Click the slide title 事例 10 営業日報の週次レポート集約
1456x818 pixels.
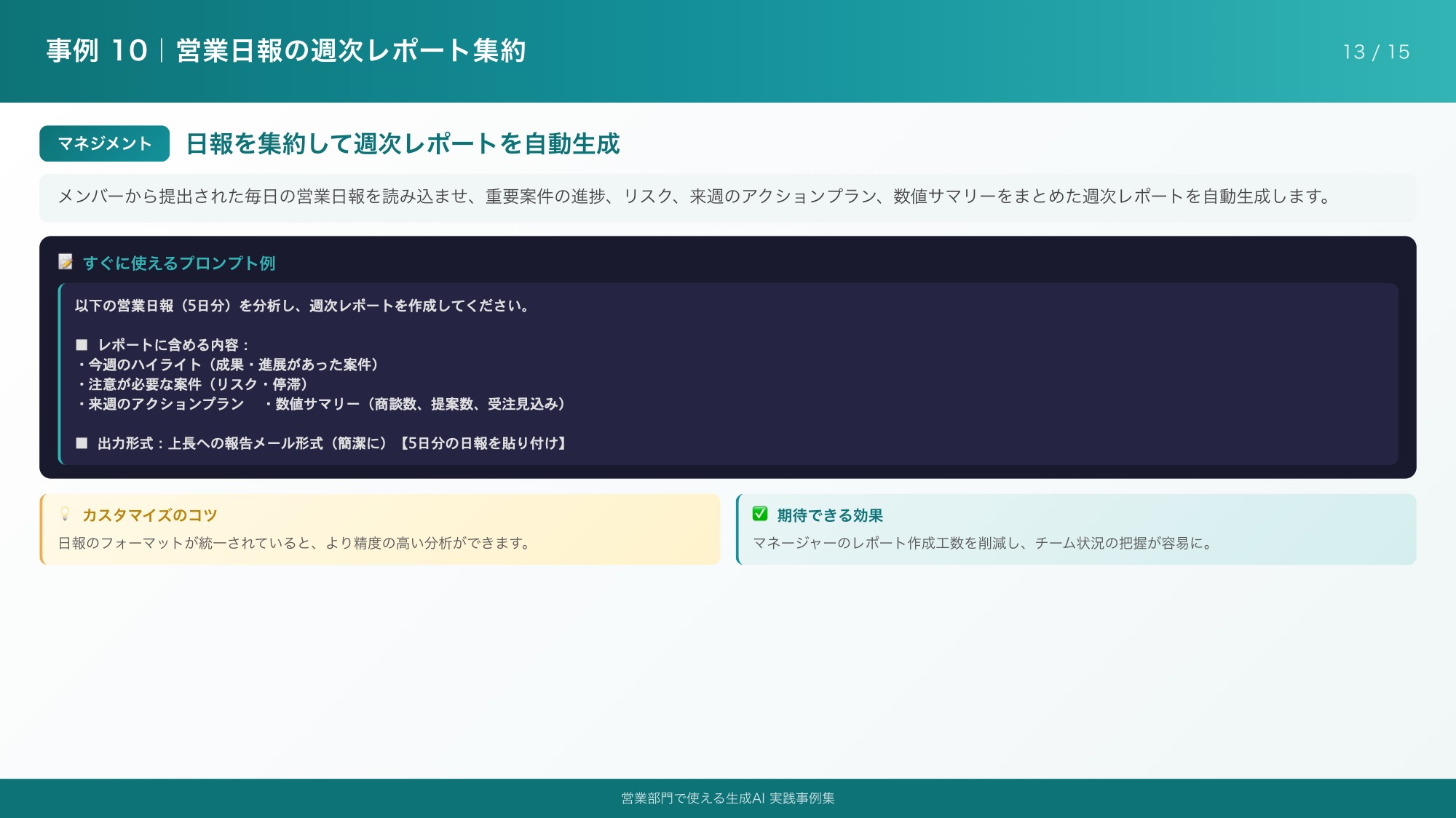(286, 51)
